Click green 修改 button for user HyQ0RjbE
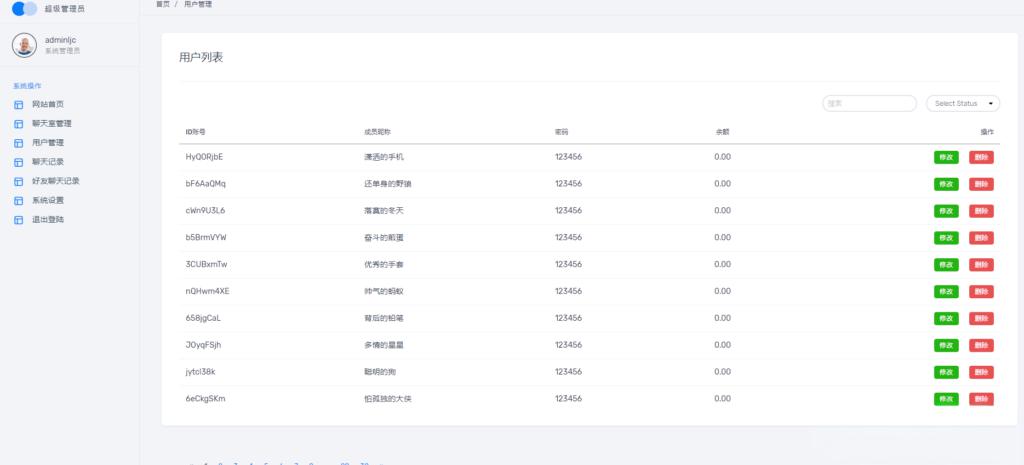This screenshot has width=1024, height=465. tap(946, 157)
